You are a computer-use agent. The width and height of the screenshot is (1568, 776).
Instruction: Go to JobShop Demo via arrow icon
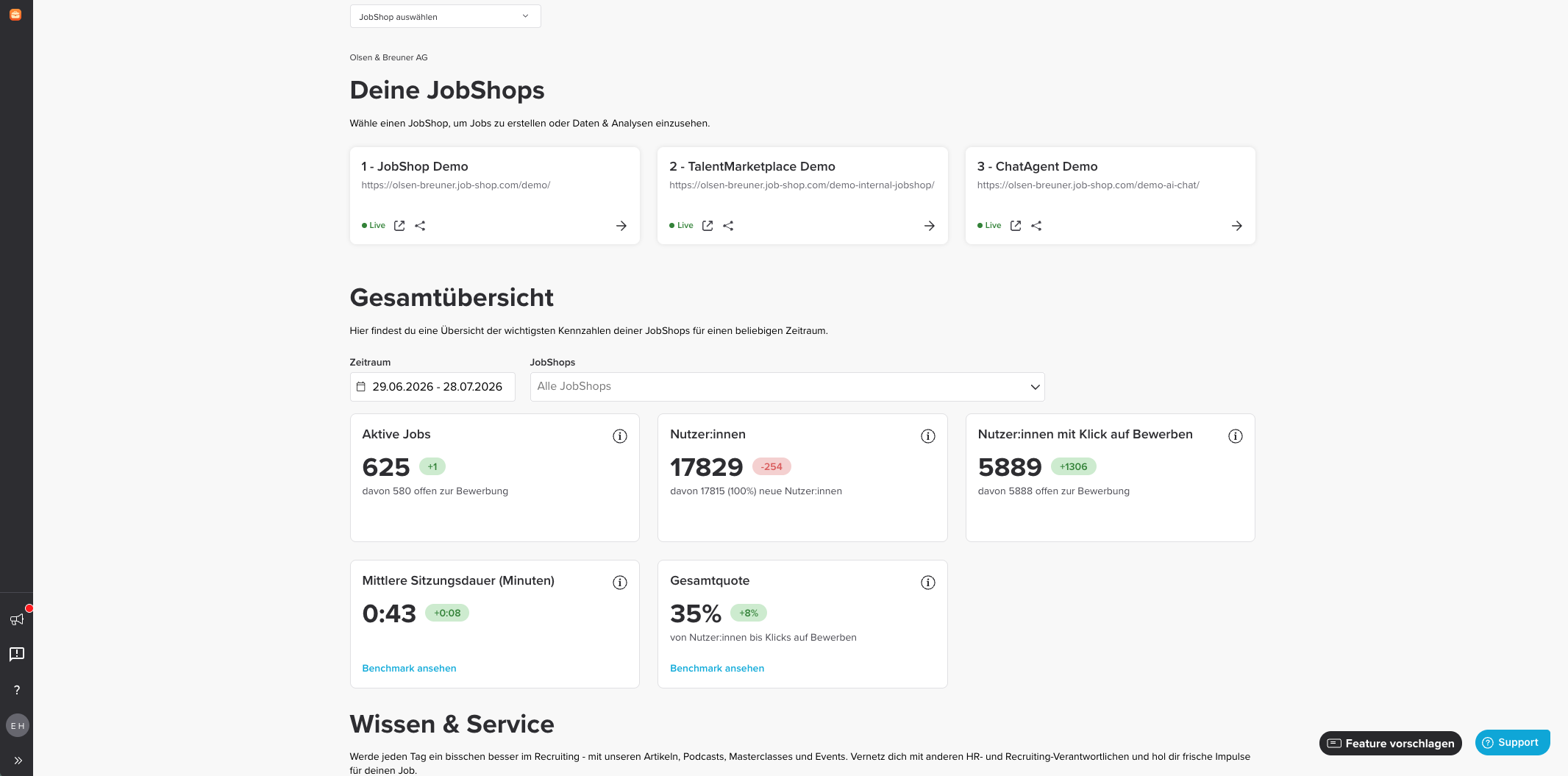point(621,226)
